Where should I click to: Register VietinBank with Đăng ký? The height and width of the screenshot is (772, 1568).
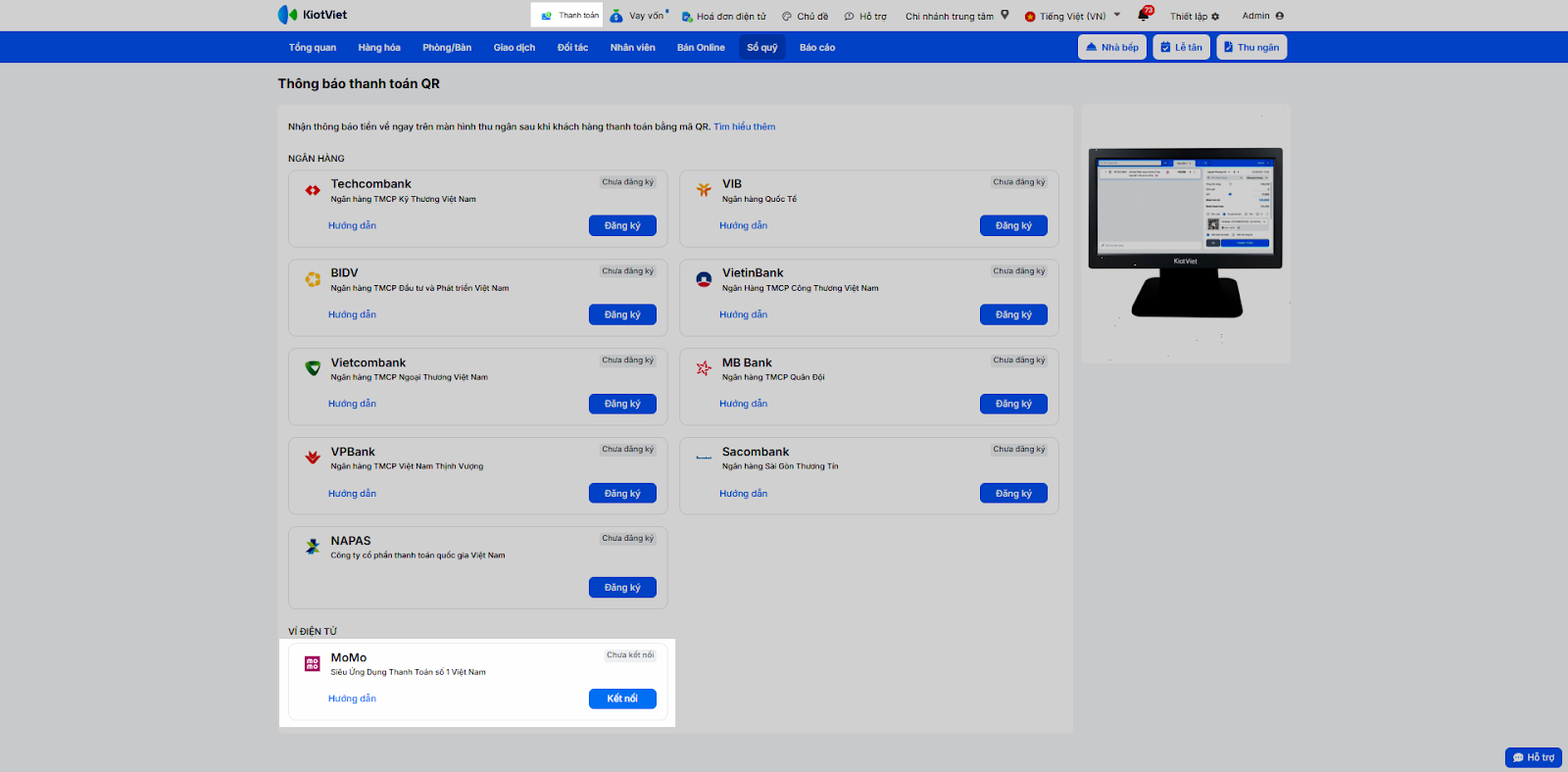point(1013,314)
